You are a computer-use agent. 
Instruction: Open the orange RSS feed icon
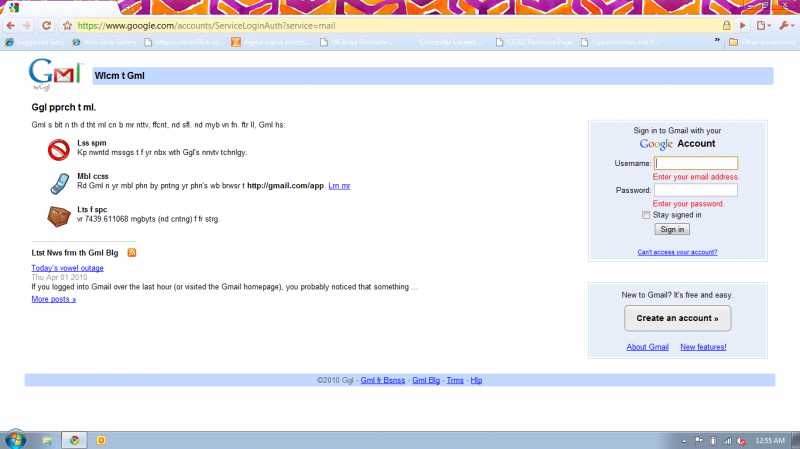[132, 253]
